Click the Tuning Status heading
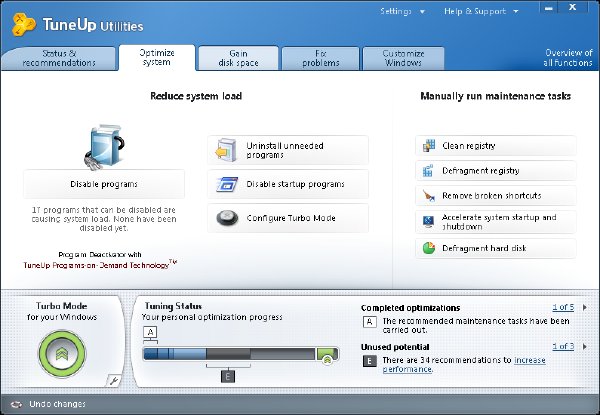The height and width of the screenshot is (415, 600). (173, 306)
